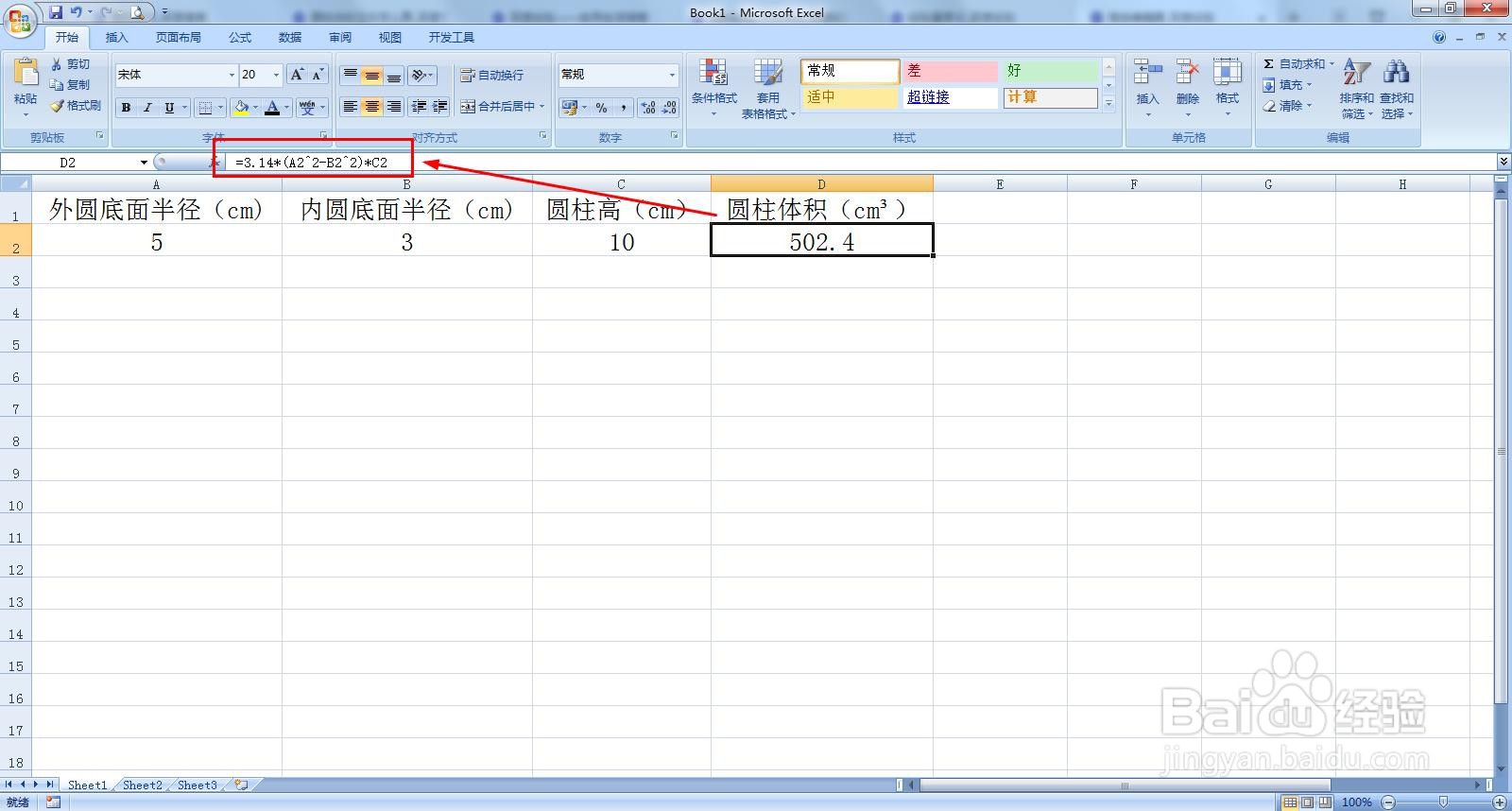Apply font color with underlined A icon
Screen dimensions: 1512x811
(x=272, y=108)
